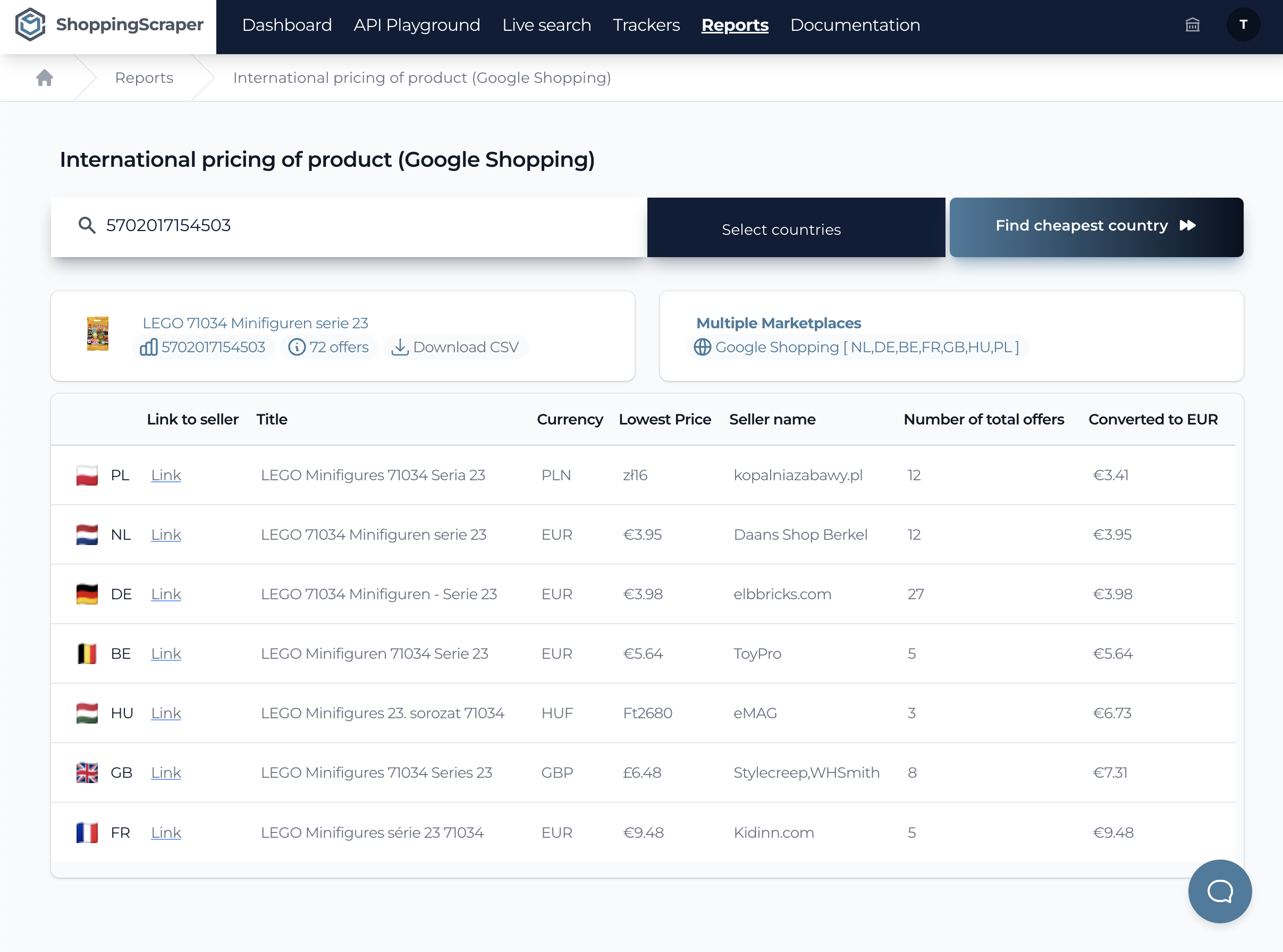This screenshot has height=952, width=1283.
Task: Click the Reports breadcrumb
Action: tap(144, 78)
